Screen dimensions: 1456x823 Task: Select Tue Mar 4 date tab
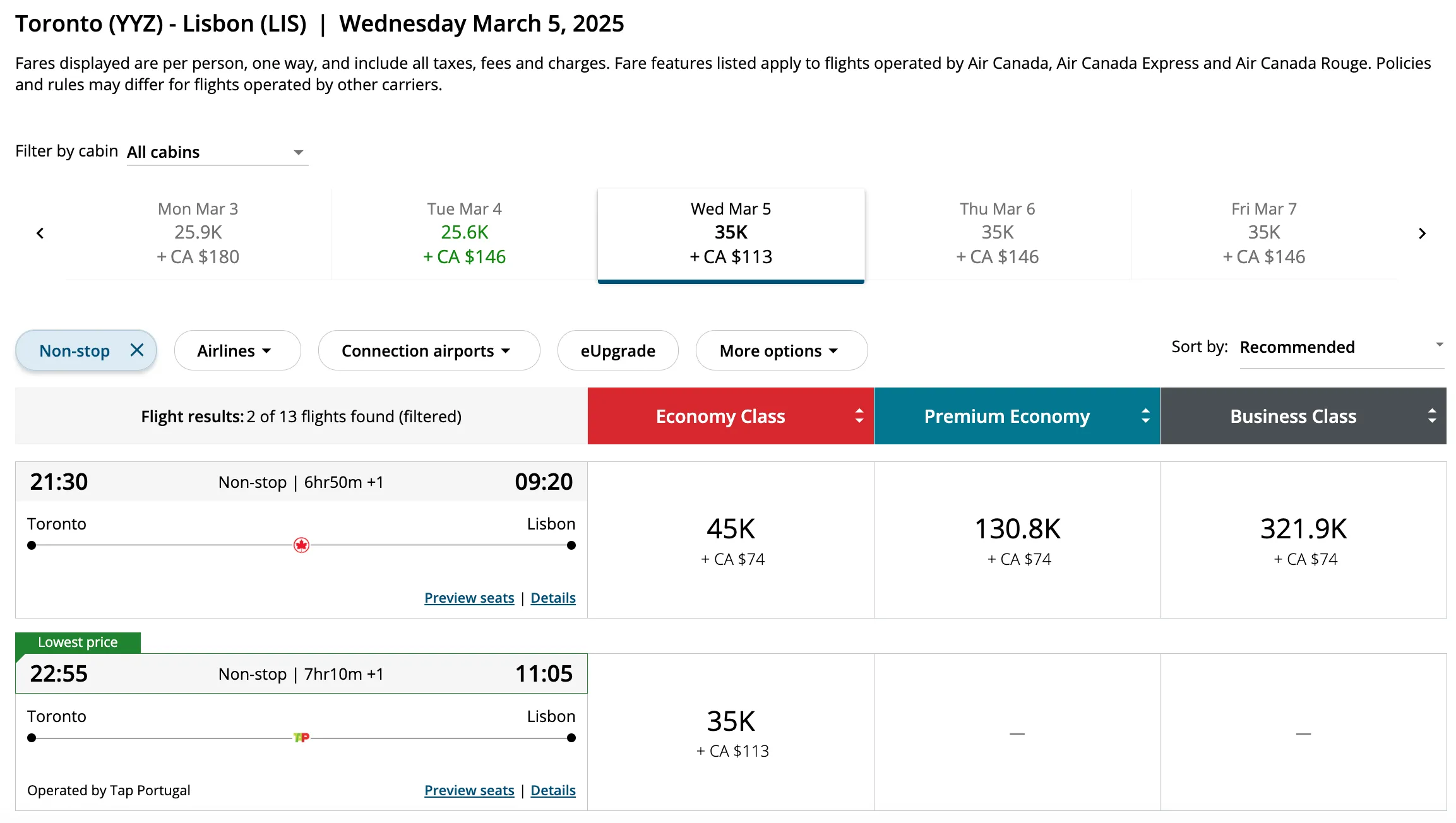tap(464, 233)
